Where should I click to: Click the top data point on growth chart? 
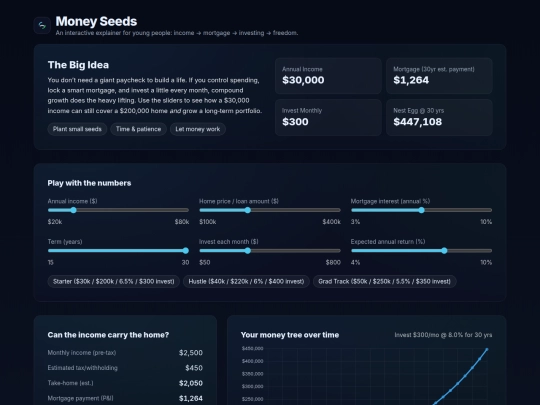click(487, 350)
